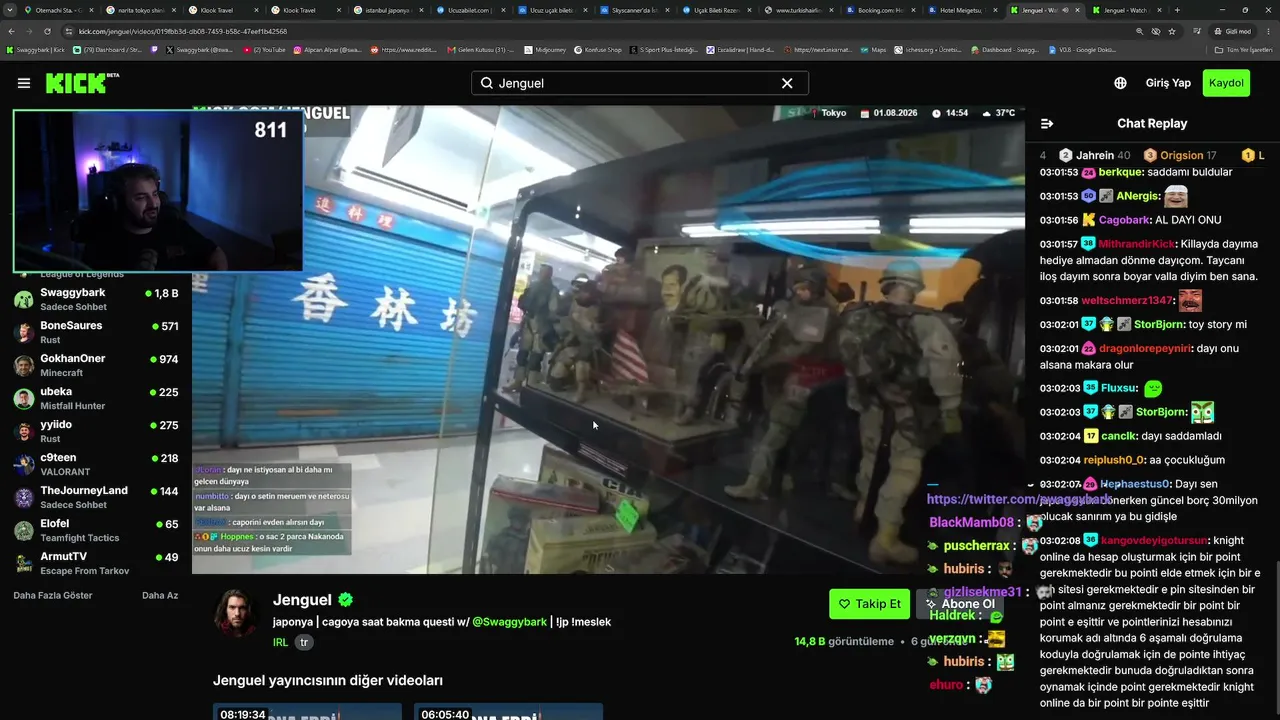Click dragonlorepeyniri username in chat
The image size is (1280, 720).
point(1145,349)
